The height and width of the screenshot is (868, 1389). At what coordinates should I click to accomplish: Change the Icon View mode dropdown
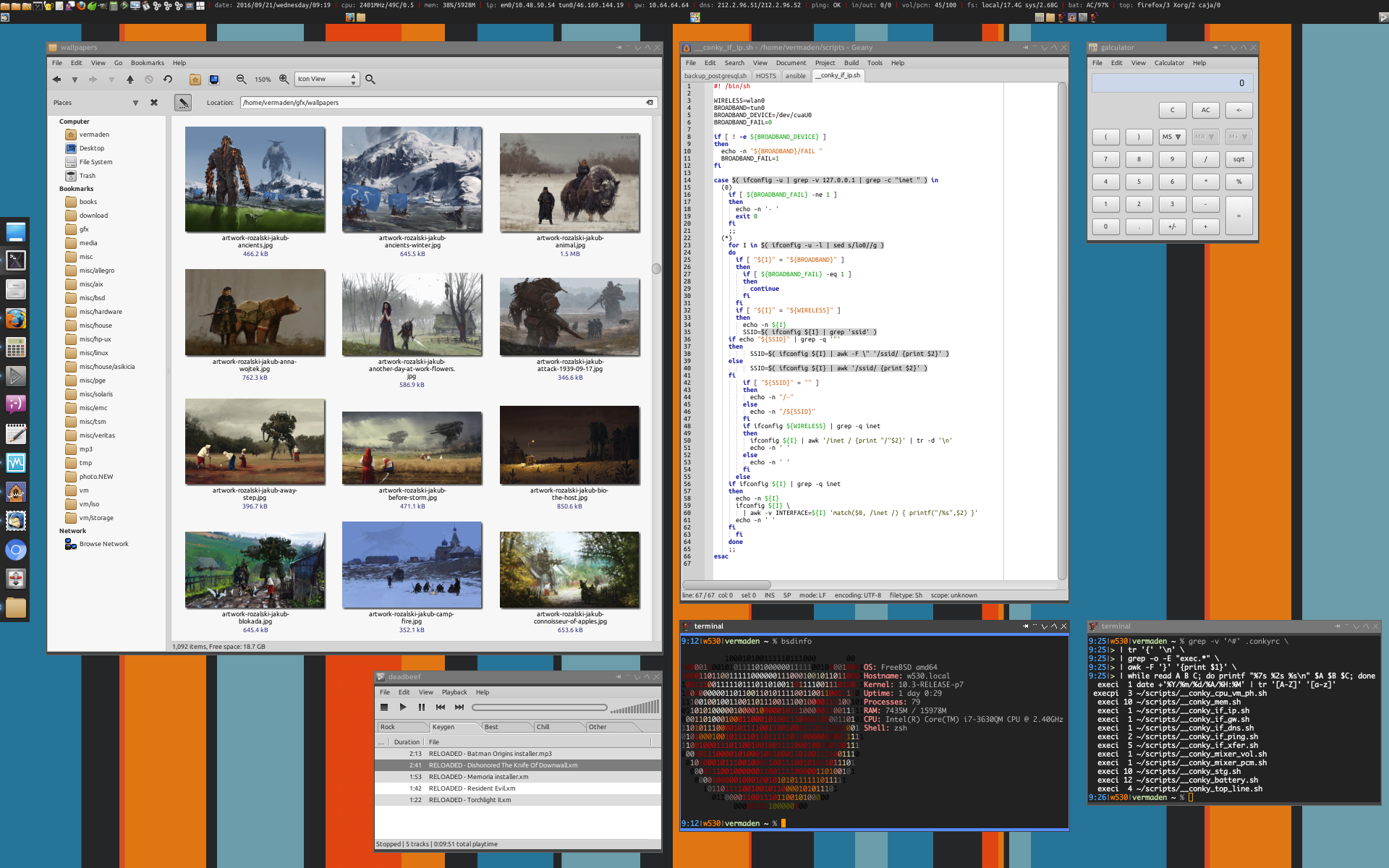point(327,79)
